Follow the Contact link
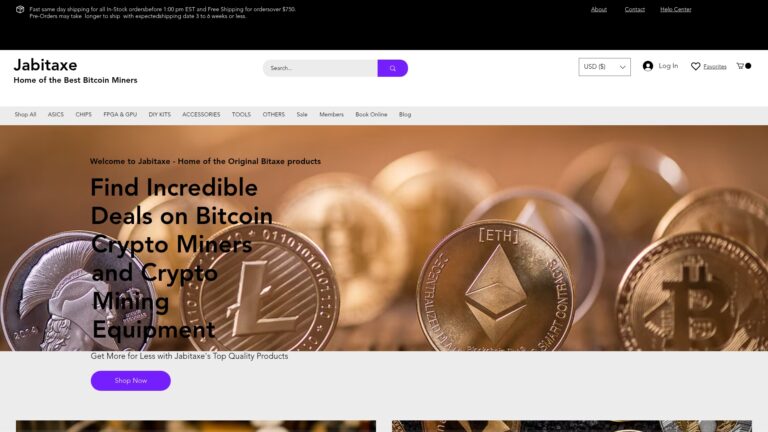Image resolution: width=768 pixels, height=432 pixels. pyautogui.click(x=634, y=9)
